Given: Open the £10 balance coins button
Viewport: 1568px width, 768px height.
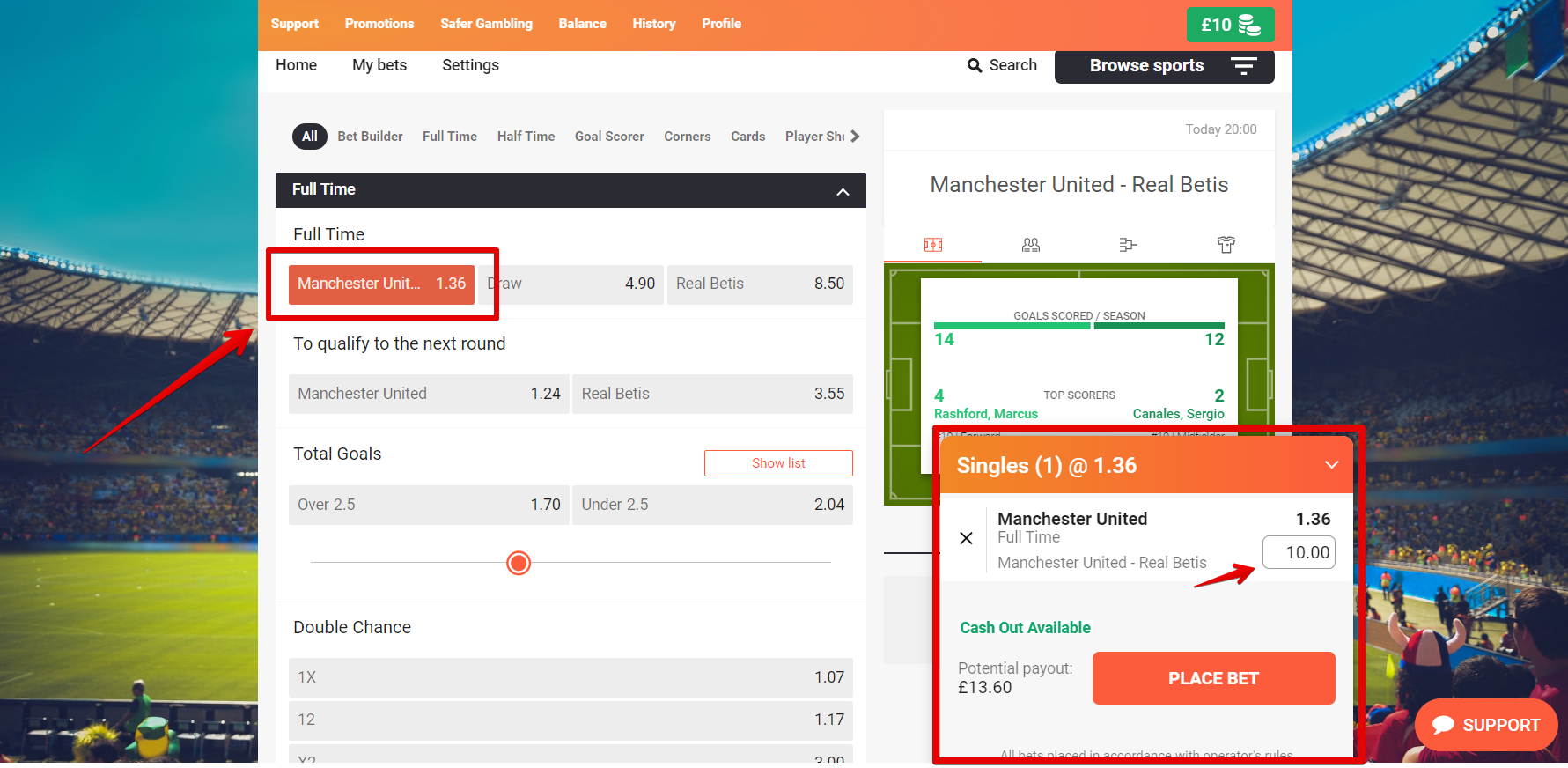Looking at the screenshot, I should (1230, 25).
